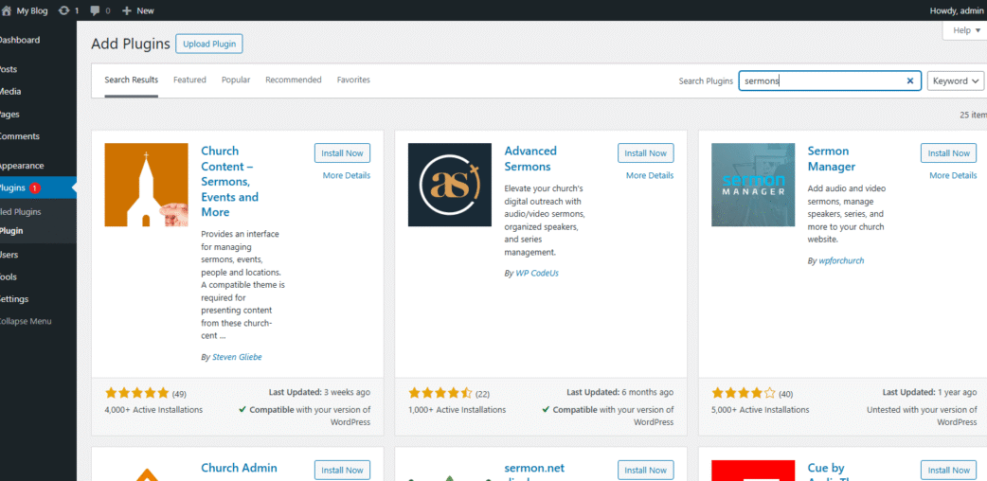Clear the search field with the X icon
This screenshot has height=481, width=987.
[x=910, y=81]
